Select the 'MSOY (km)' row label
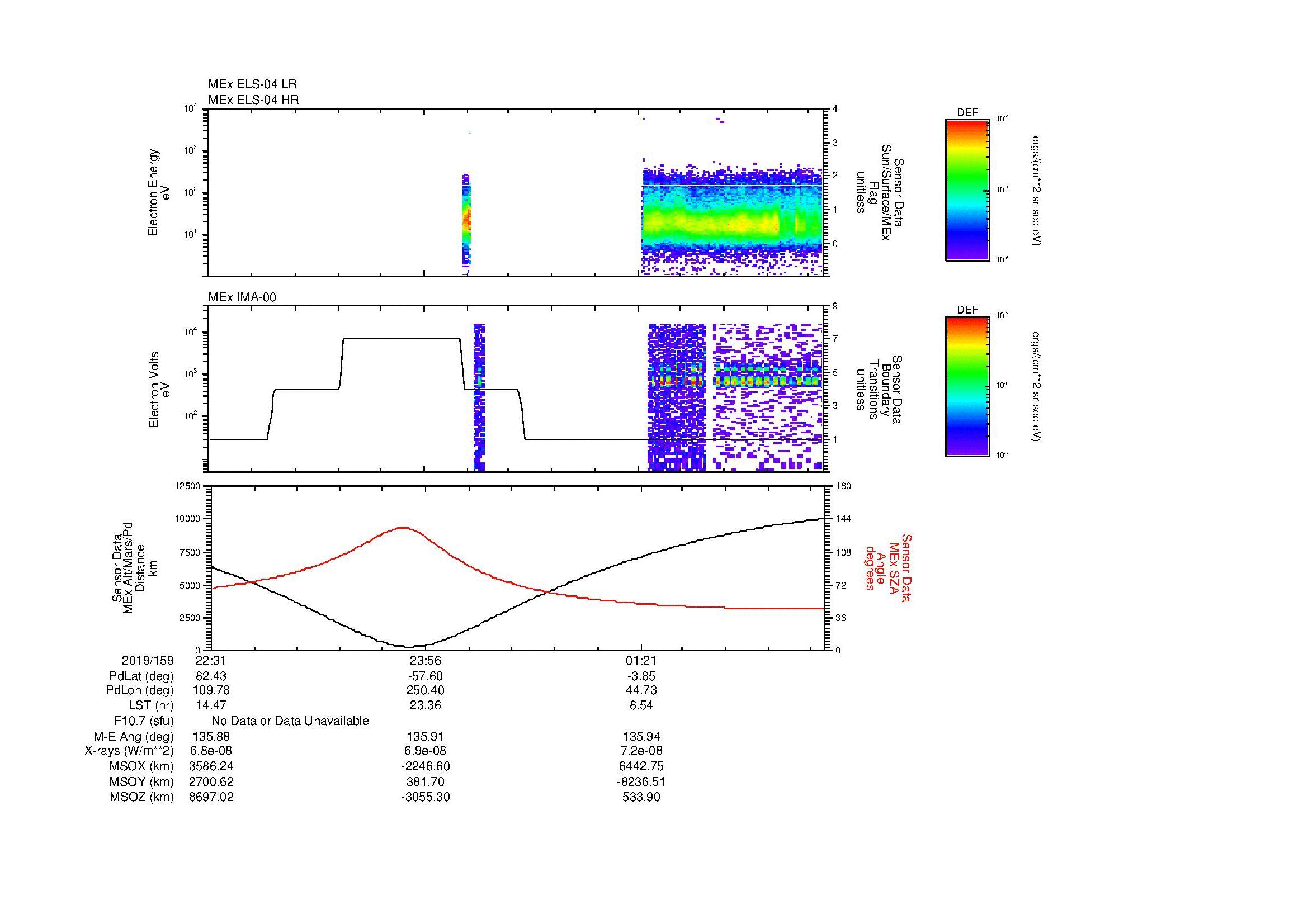The height and width of the screenshot is (924, 1308). (x=142, y=781)
